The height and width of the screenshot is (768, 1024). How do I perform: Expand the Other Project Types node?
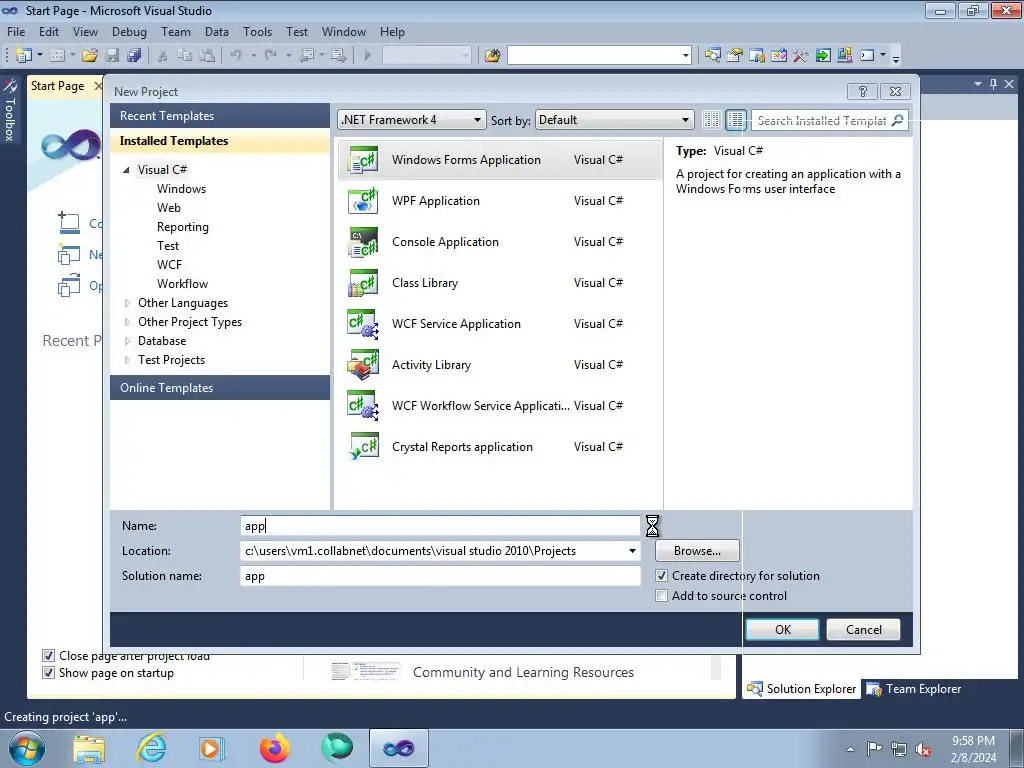pyautogui.click(x=127, y=322)
